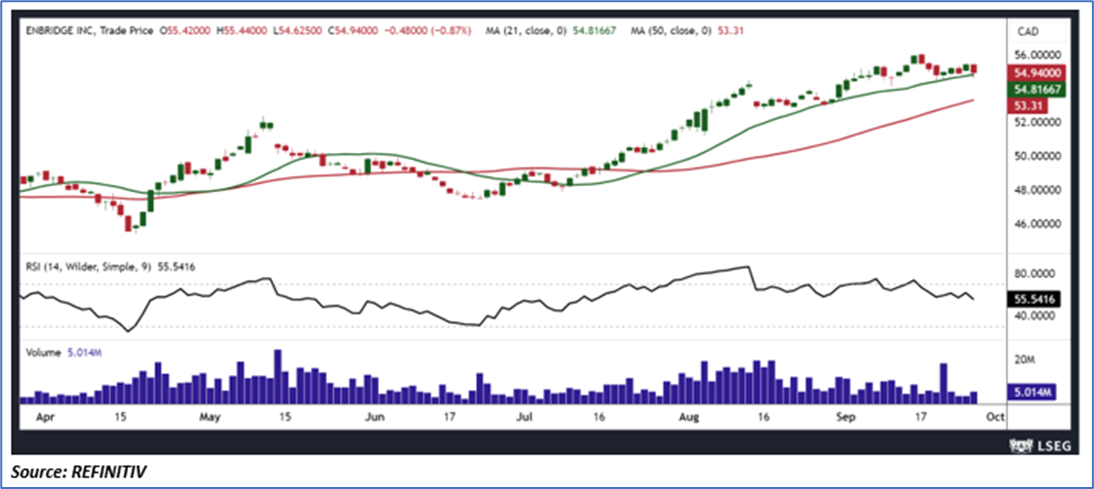Click the May date axis label
1094x489 pixels.
(x=209, y=417)
